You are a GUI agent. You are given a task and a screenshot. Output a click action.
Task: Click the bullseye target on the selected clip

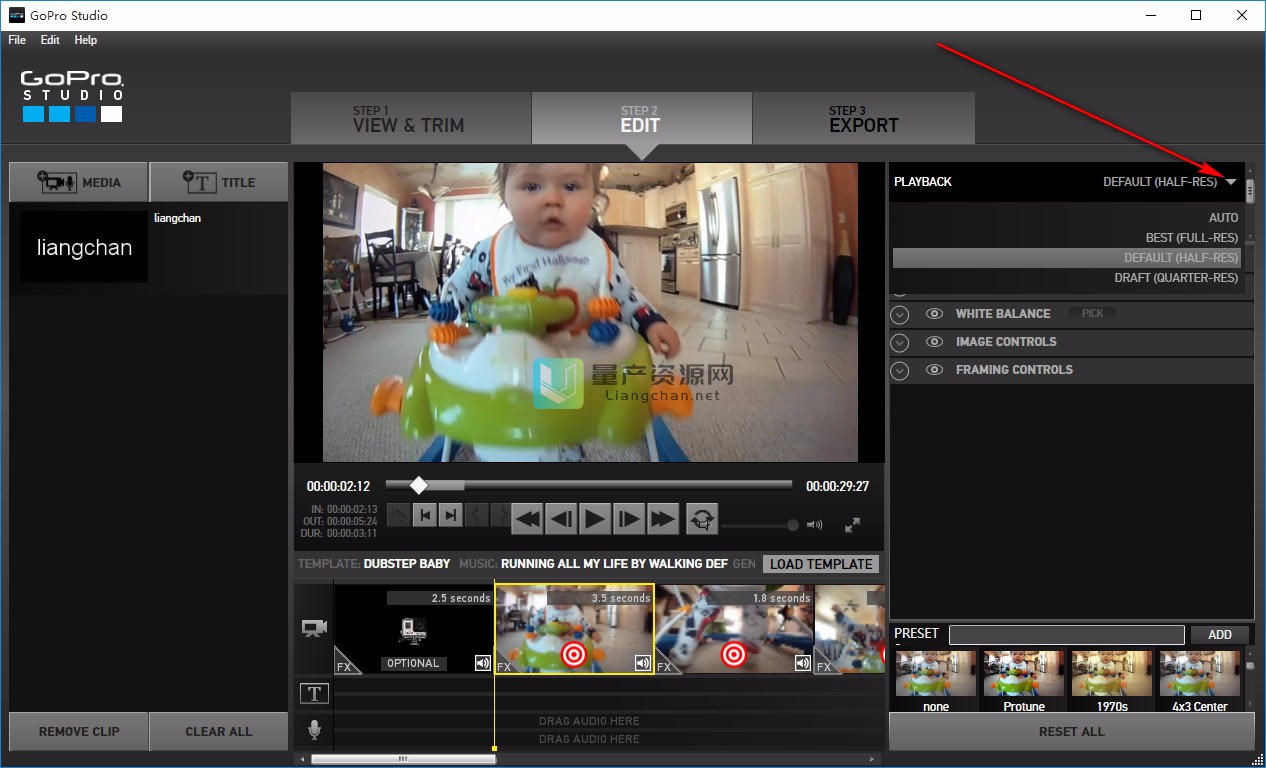tap(573, 655)
